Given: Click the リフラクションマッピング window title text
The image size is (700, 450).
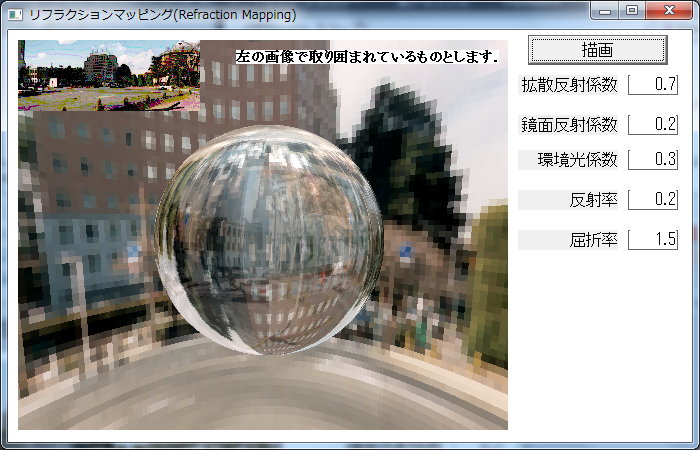Looking at the screenshot, I should pos(162,15).
